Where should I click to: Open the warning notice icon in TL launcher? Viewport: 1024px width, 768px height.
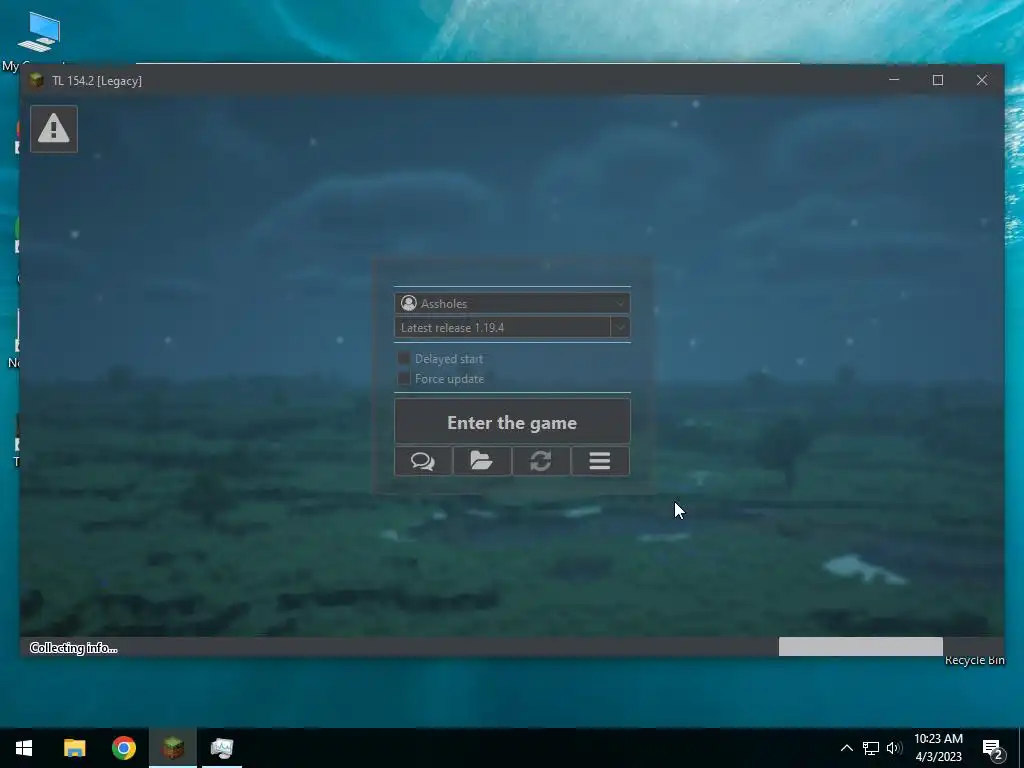[x=54, y=129]
